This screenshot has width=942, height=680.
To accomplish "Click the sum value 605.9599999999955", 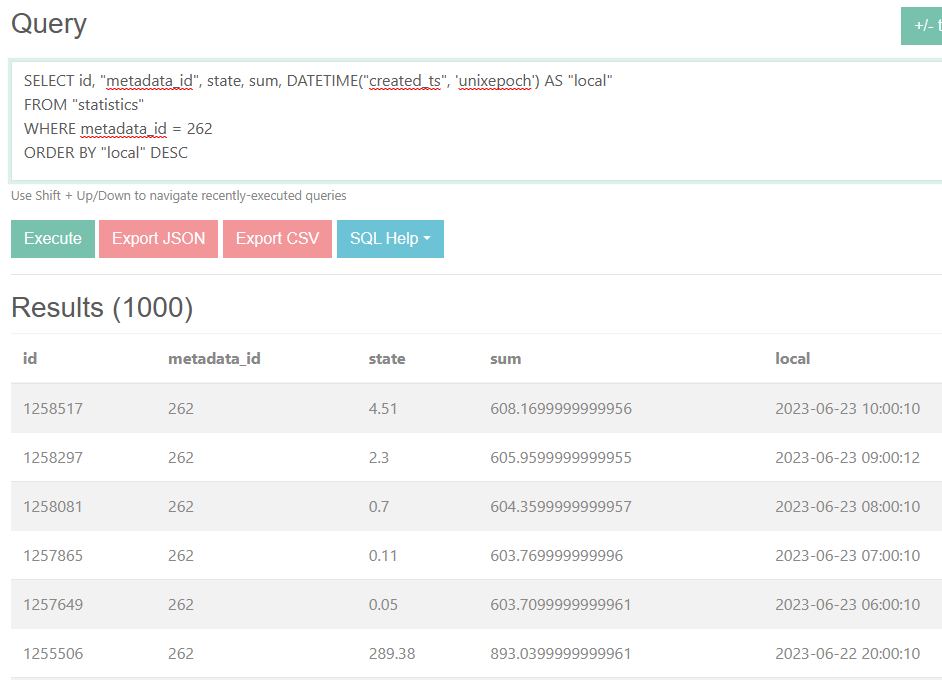I will [x=561, y=458].
